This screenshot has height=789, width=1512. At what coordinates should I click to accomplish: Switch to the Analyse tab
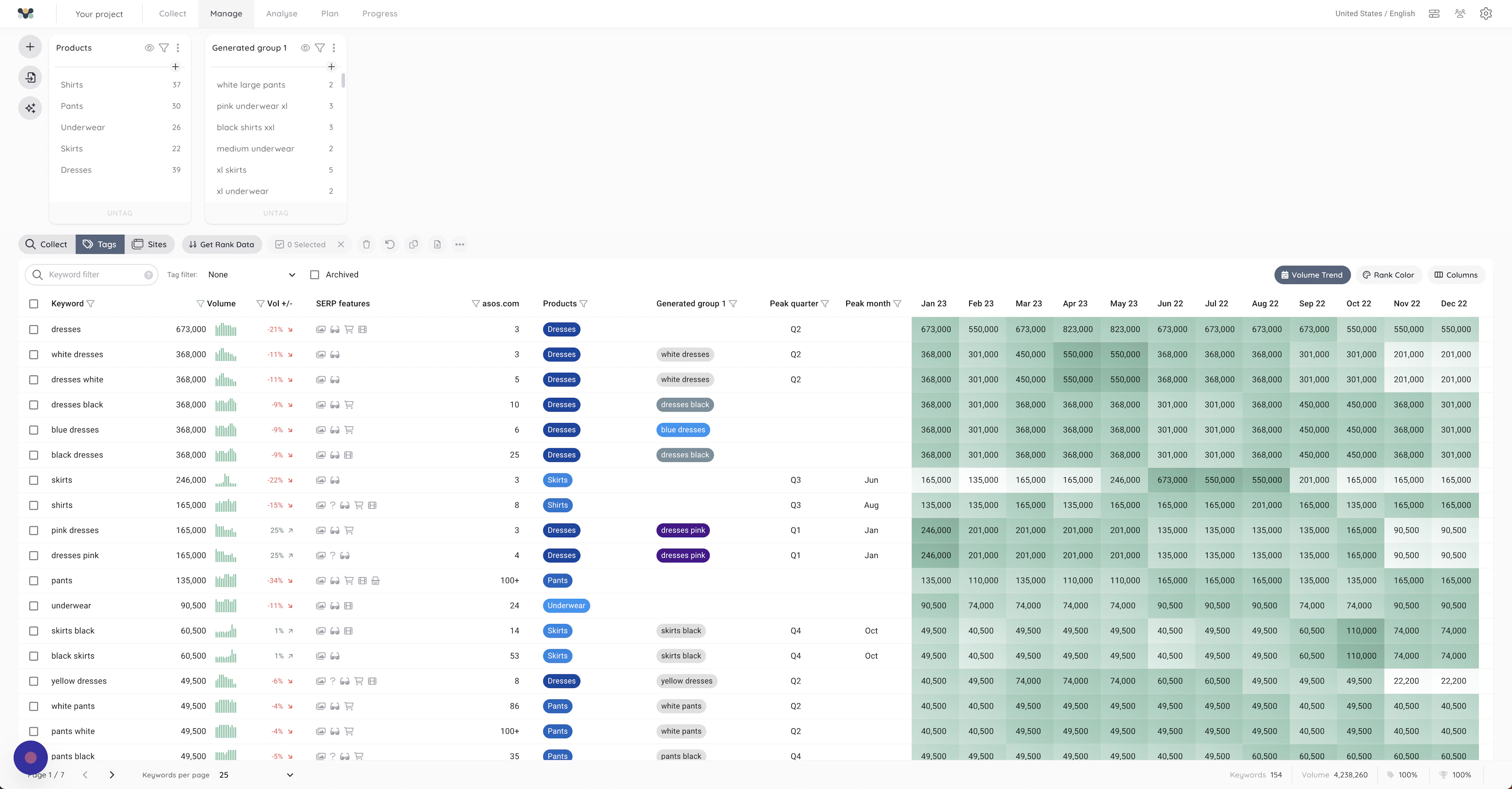pyautogui.click(x=281, y=13)
